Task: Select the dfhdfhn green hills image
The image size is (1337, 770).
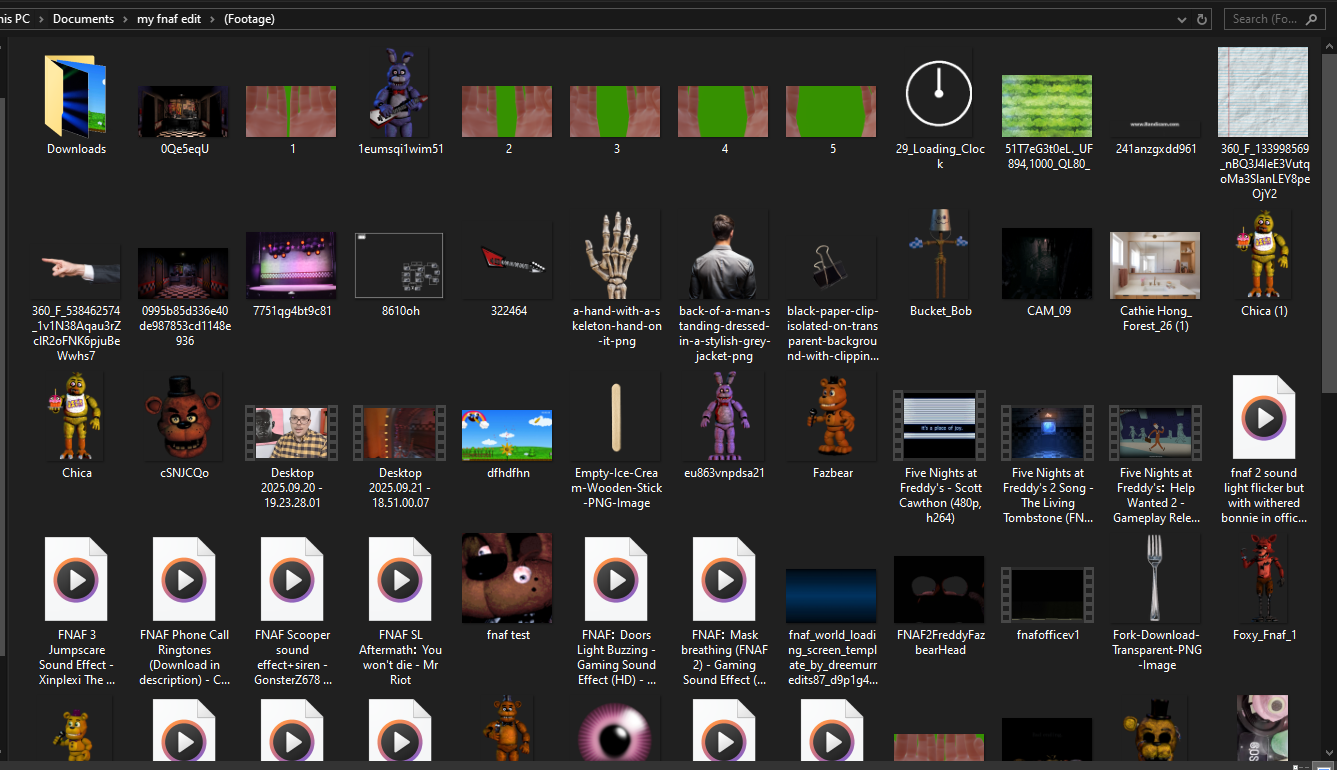Action: tap(508, 435)
